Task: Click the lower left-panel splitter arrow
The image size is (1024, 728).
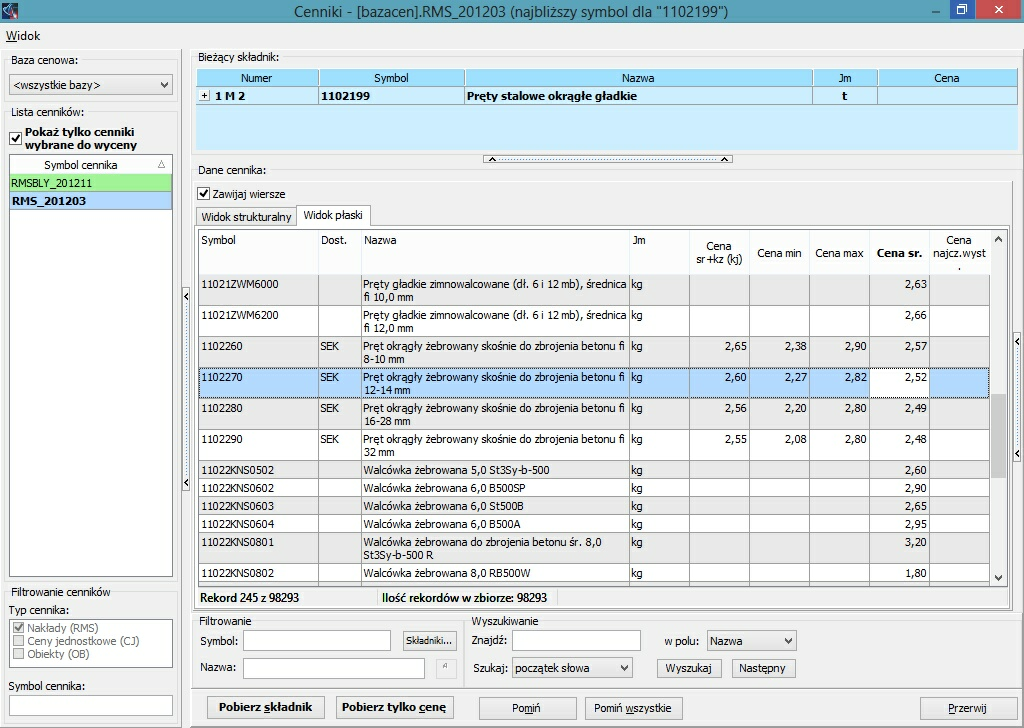Action: [x=186, y=483]
